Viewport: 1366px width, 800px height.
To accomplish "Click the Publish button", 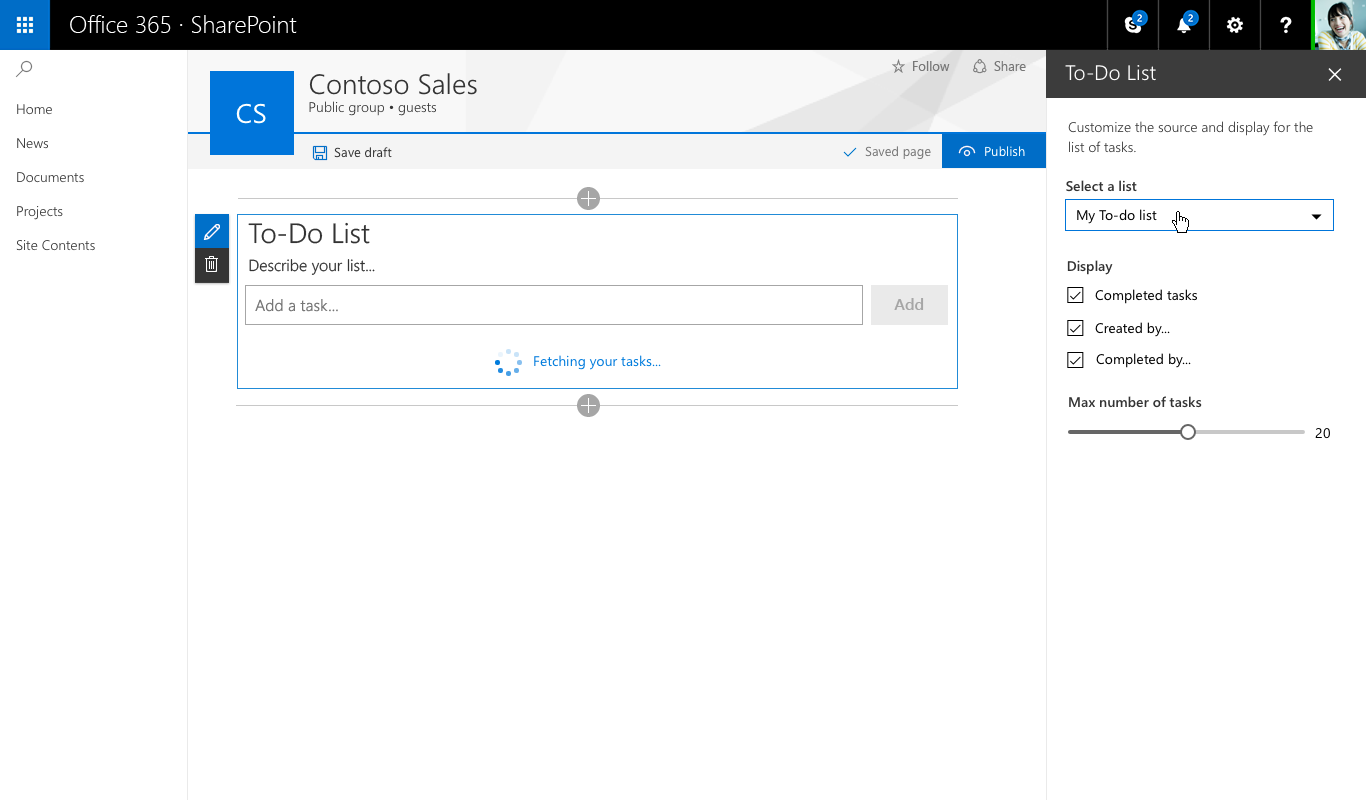I will point(994,151).
